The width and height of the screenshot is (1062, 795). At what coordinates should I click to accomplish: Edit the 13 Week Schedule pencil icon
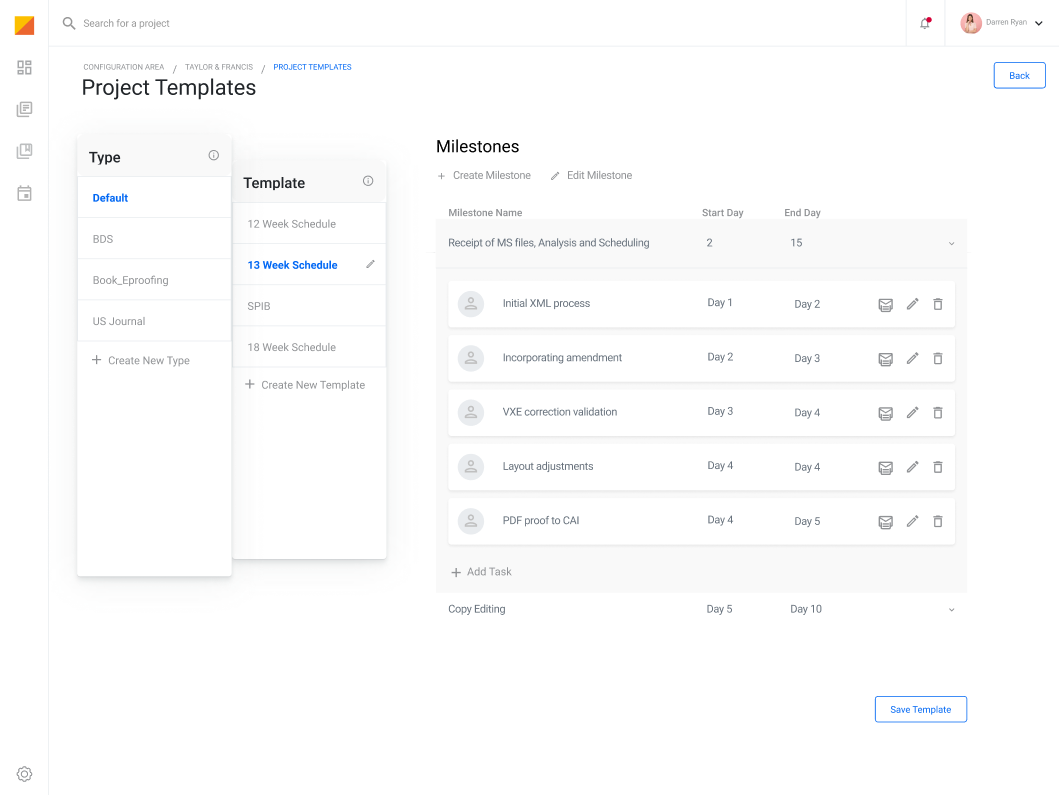tap(370, 264)
